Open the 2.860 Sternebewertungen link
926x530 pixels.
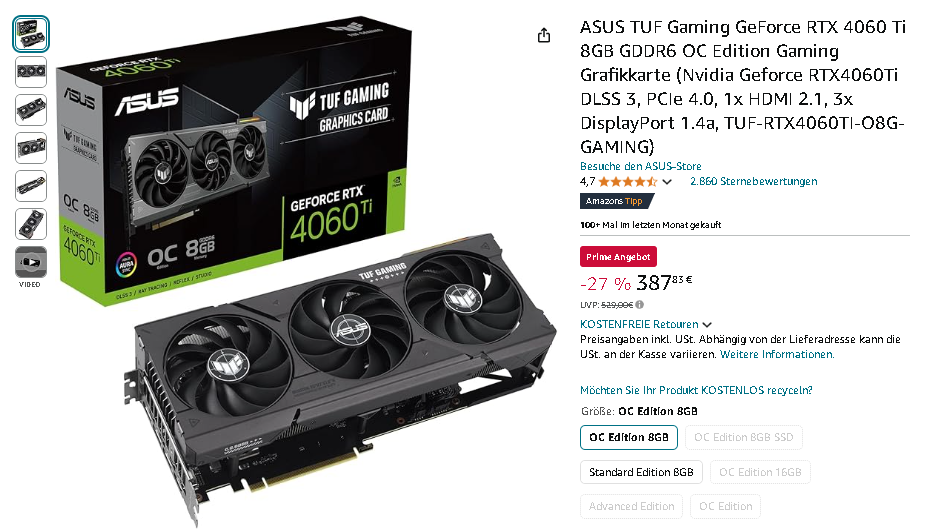[x=754, y=181]
